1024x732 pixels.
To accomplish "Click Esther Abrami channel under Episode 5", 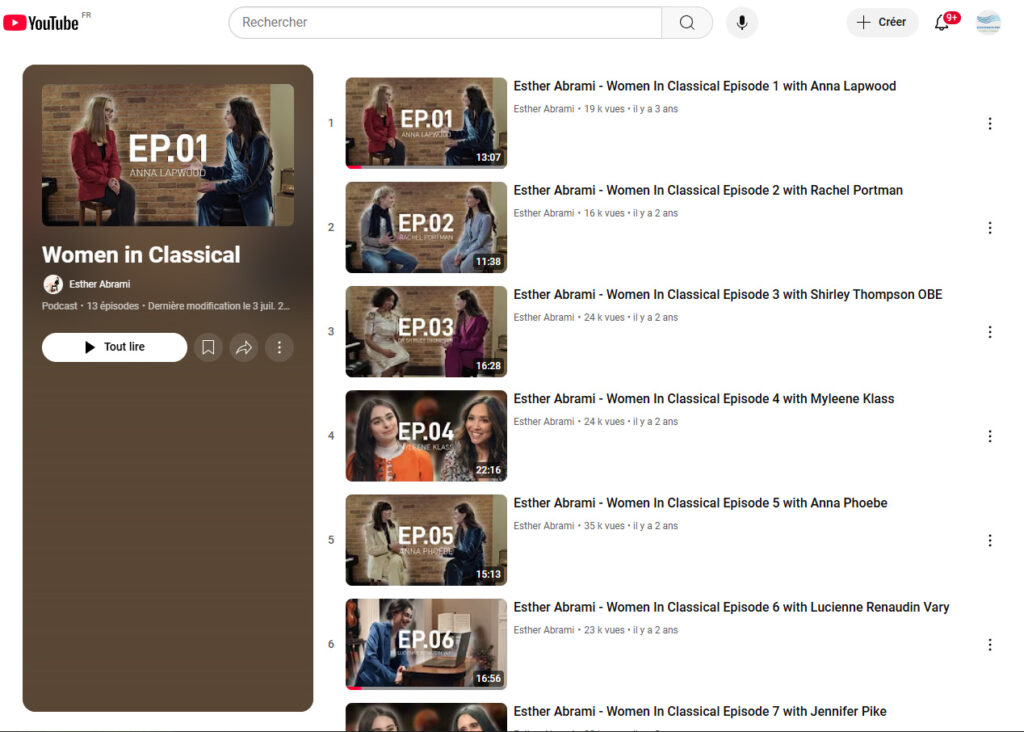I will (543, 526).
